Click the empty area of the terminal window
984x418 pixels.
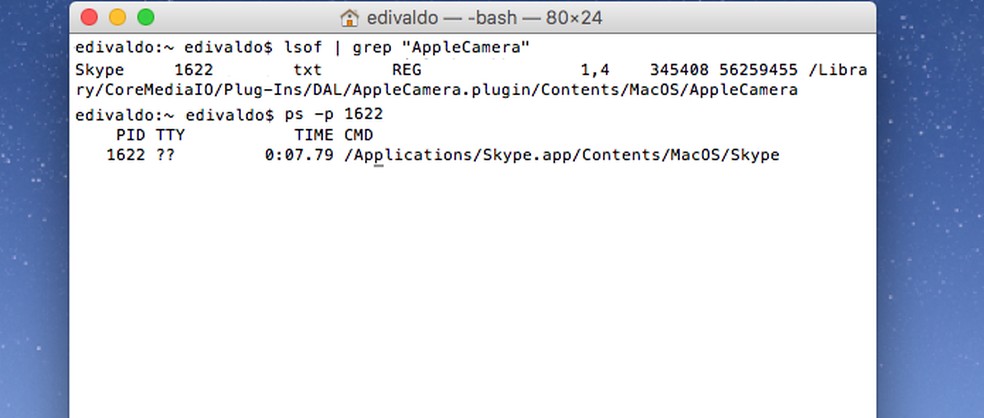(x=470, y=300)
